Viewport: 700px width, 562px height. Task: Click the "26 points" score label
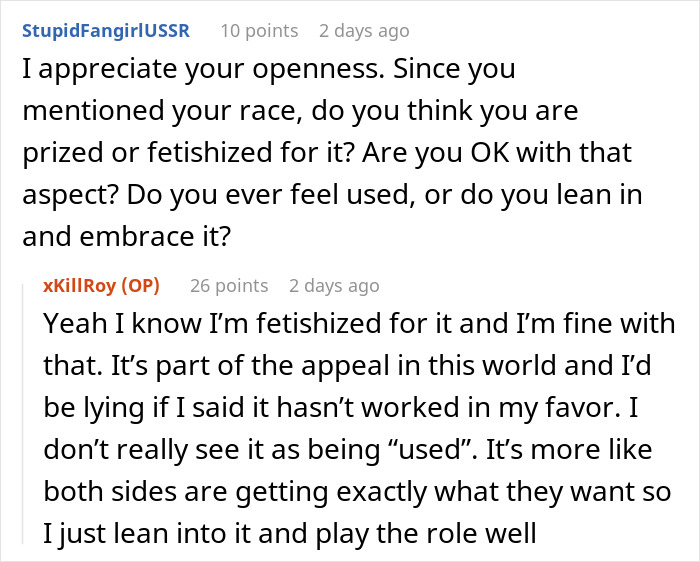(x=229, y=286)
